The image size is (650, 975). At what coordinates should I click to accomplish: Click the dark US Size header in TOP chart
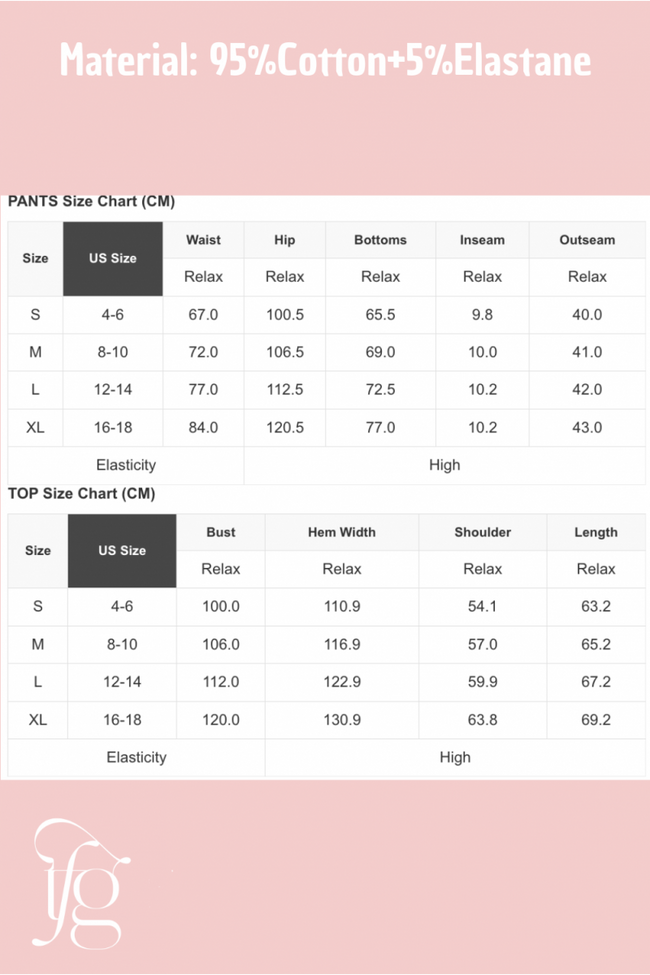(x=122, y=550)
